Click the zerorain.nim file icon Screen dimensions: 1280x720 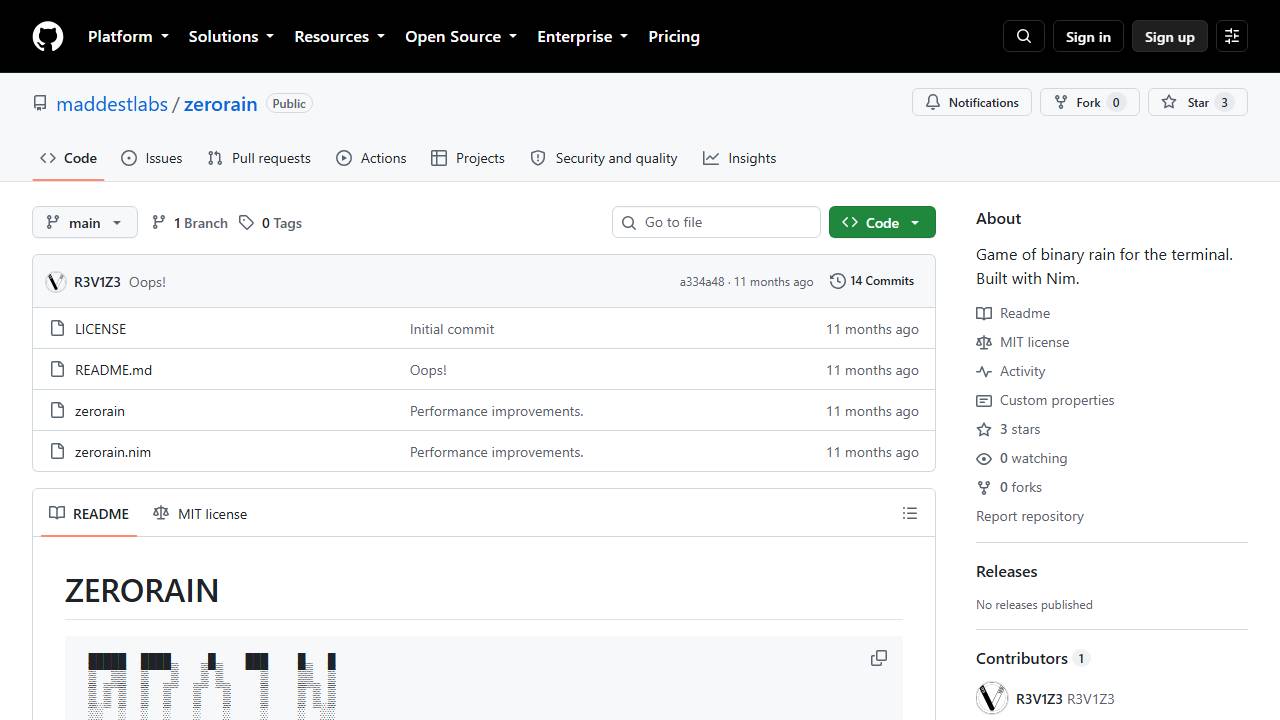point(57,452)
